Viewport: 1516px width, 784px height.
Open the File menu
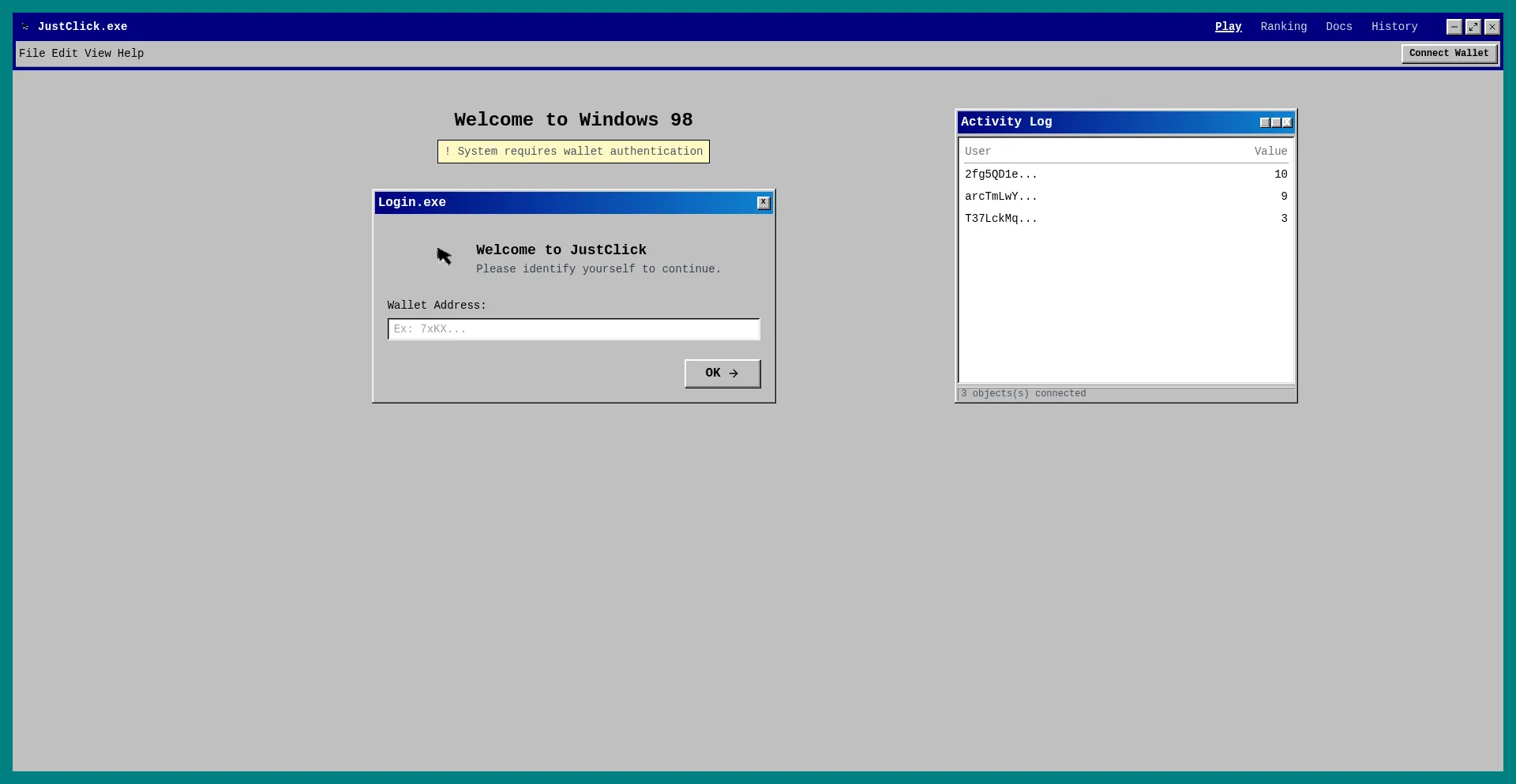pos(32,54)
